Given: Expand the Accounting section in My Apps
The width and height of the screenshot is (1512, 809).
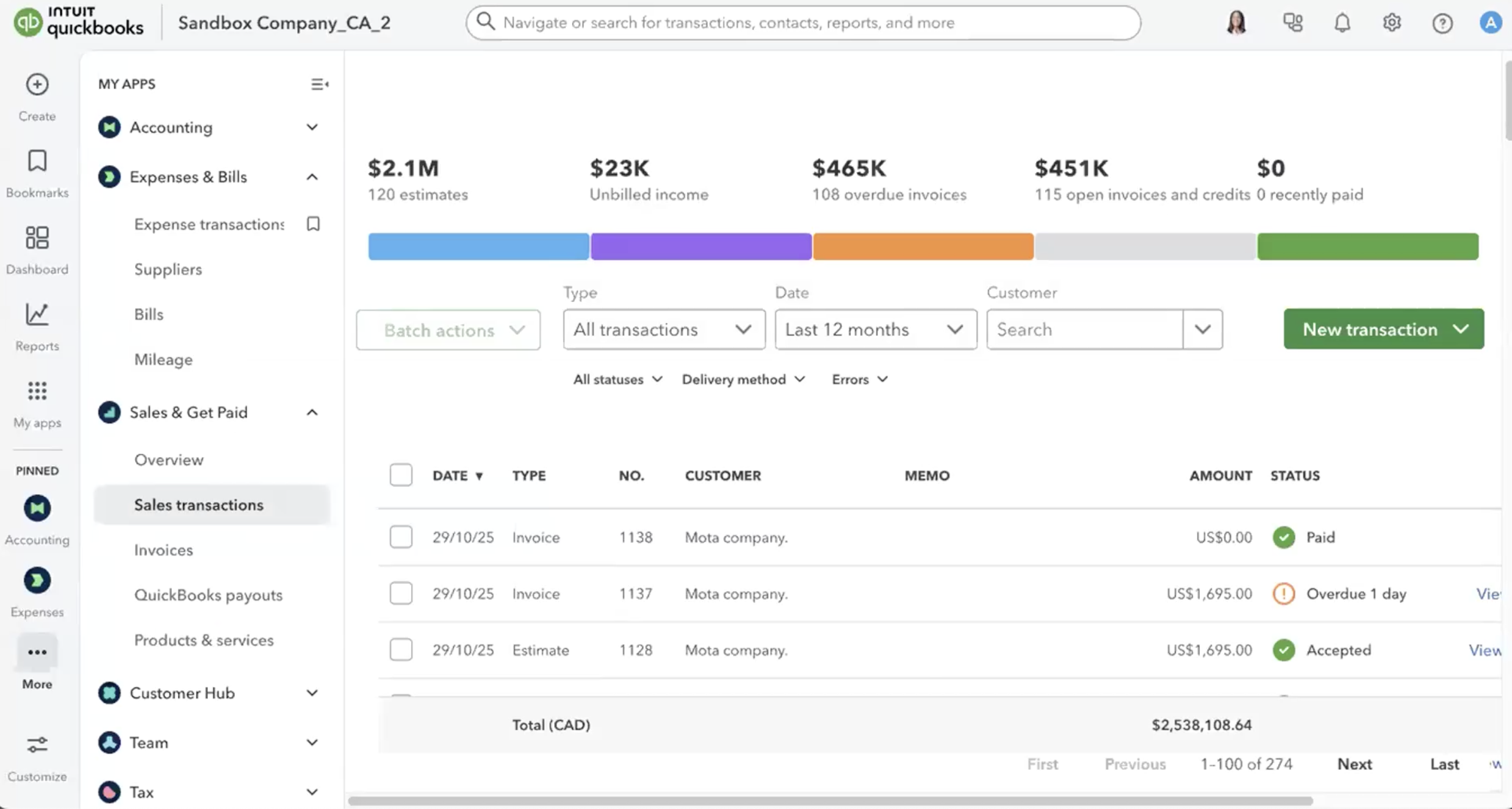Looking at the screenshot, I should (x=312, y=128).
